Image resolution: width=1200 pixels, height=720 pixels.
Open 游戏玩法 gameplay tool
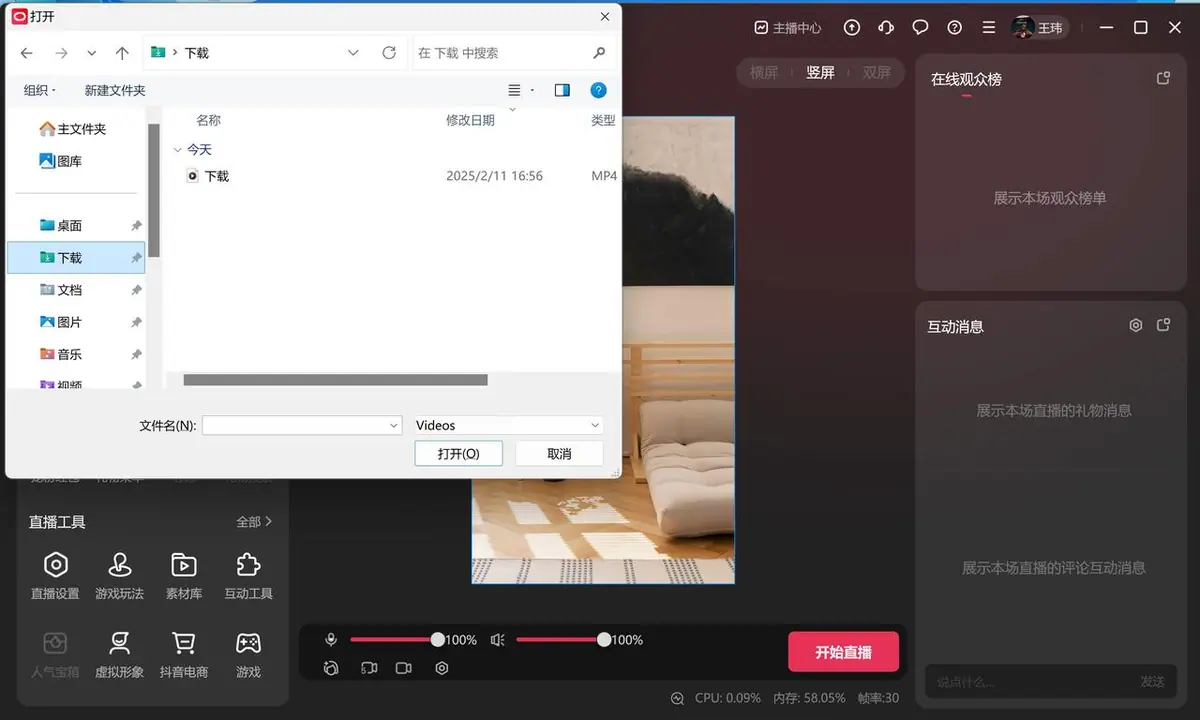(119, 576)
